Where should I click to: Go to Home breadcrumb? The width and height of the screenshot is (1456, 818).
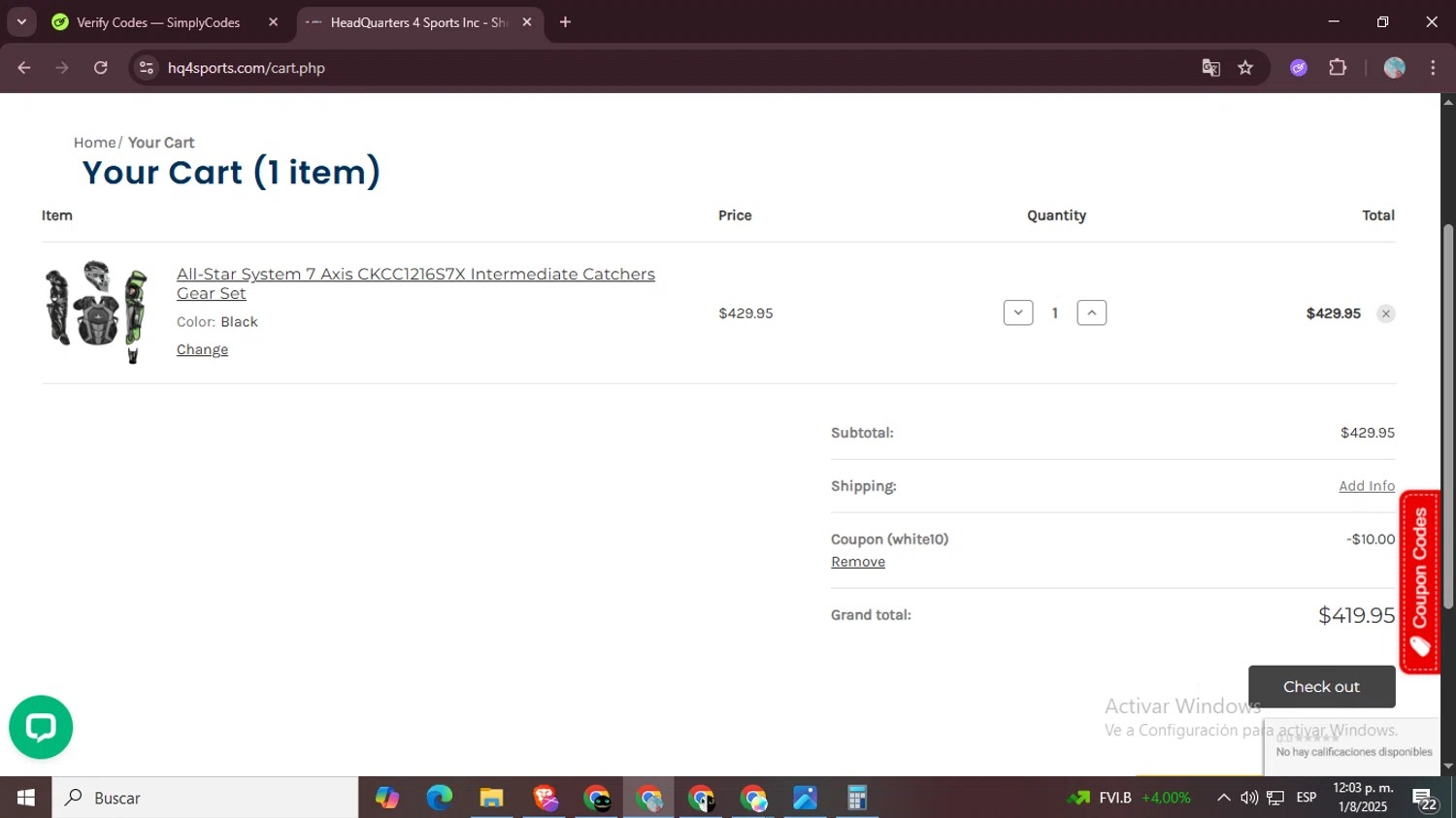(94, 143)
